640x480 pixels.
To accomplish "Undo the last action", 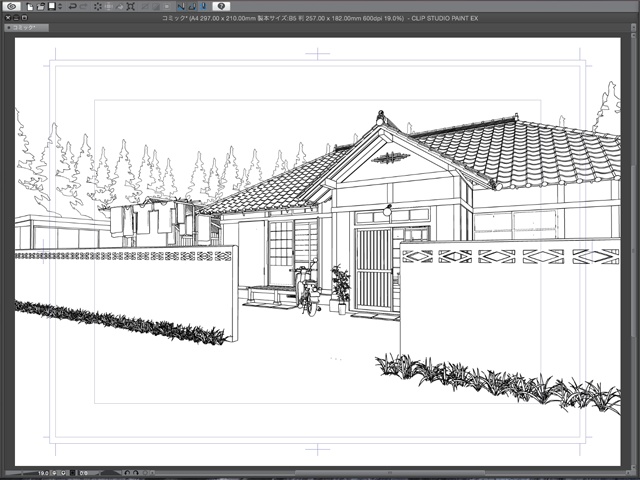I will click(x=73, y=7).
